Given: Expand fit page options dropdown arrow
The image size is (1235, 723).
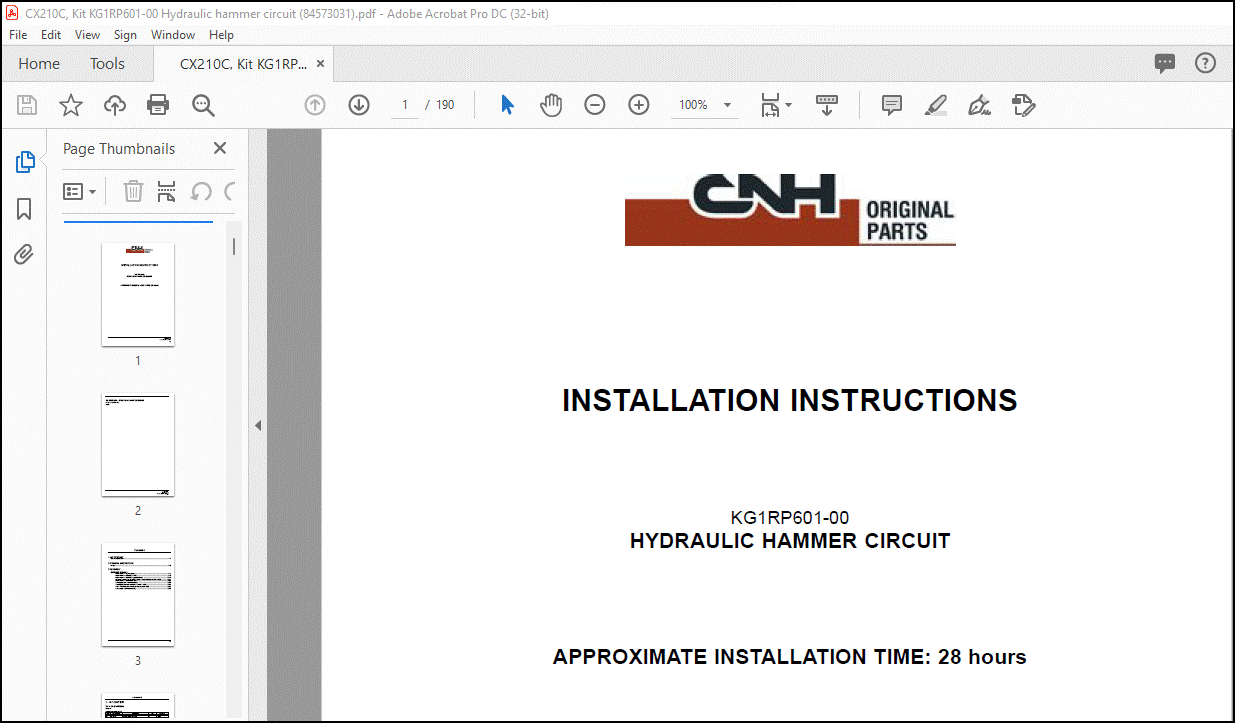Looking at the screenshot, I should 788,105.
